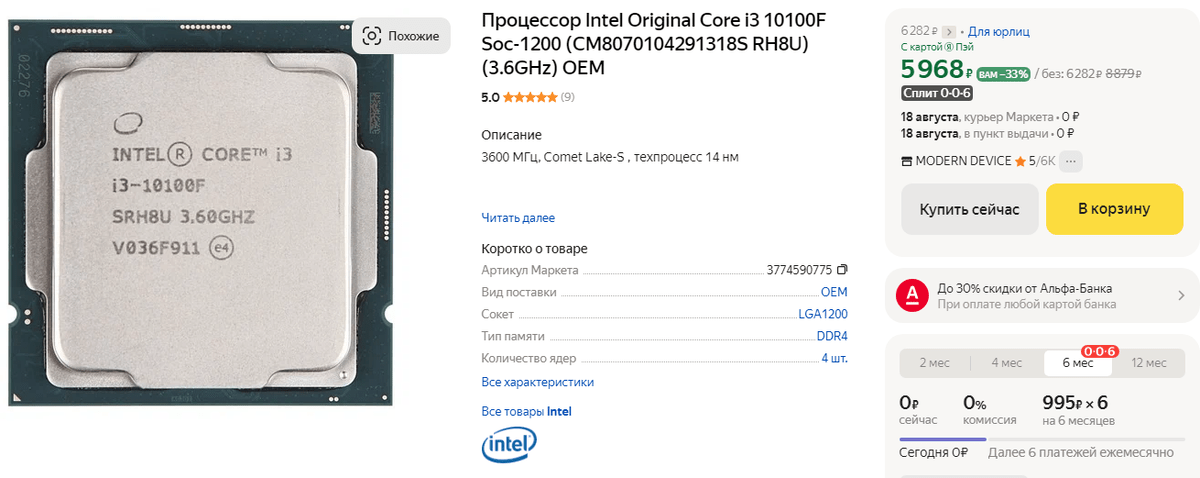
Task: Click the installment payment progress bar
Action: [x=1040, y=438]
